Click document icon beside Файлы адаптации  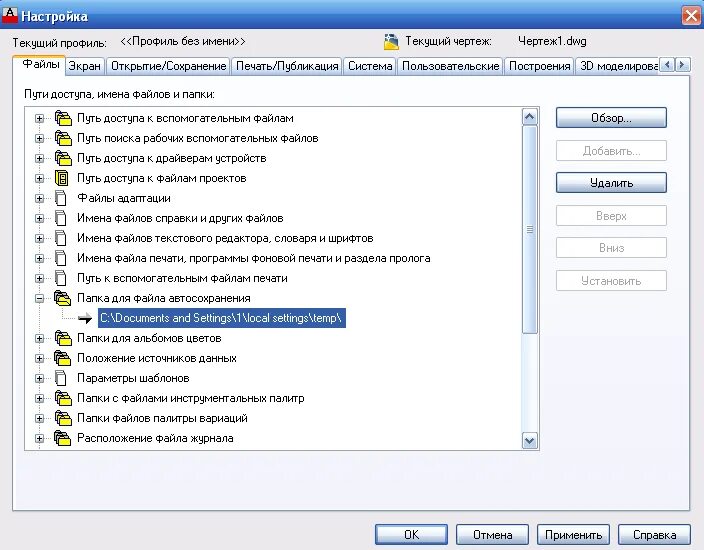coord(61,198)
